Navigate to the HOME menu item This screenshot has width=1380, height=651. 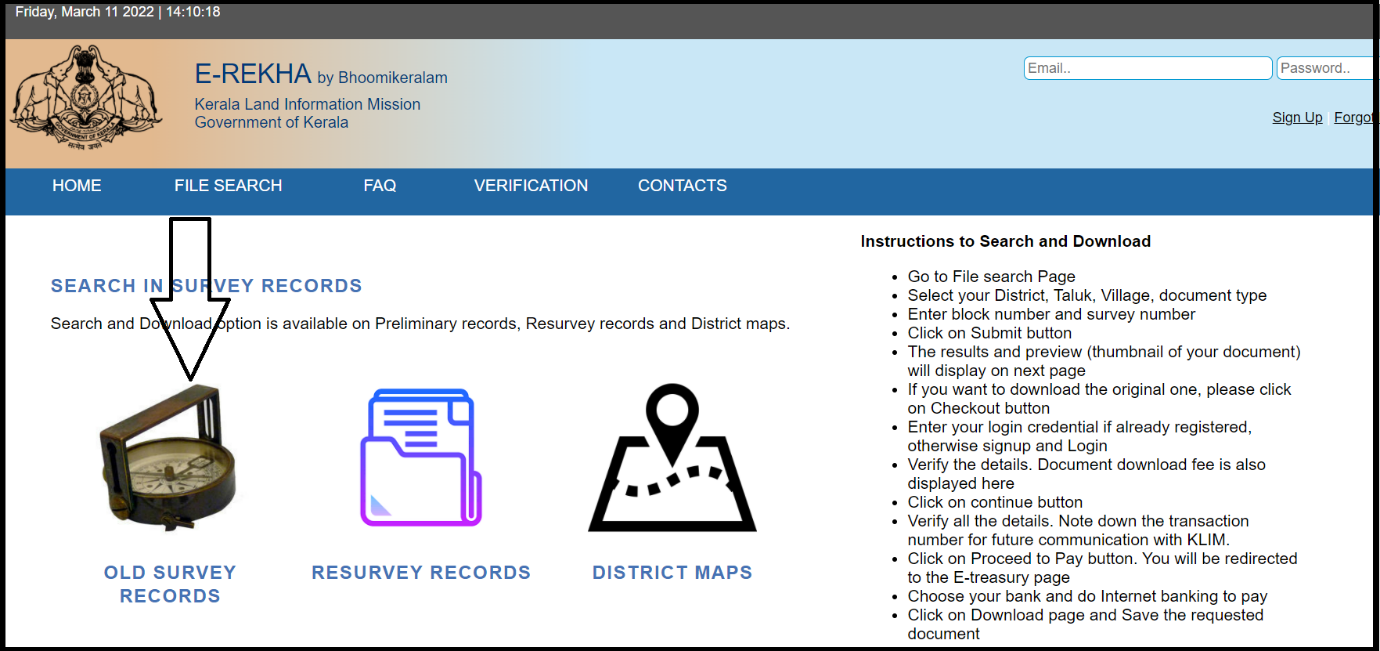click(x=76, y=185)
